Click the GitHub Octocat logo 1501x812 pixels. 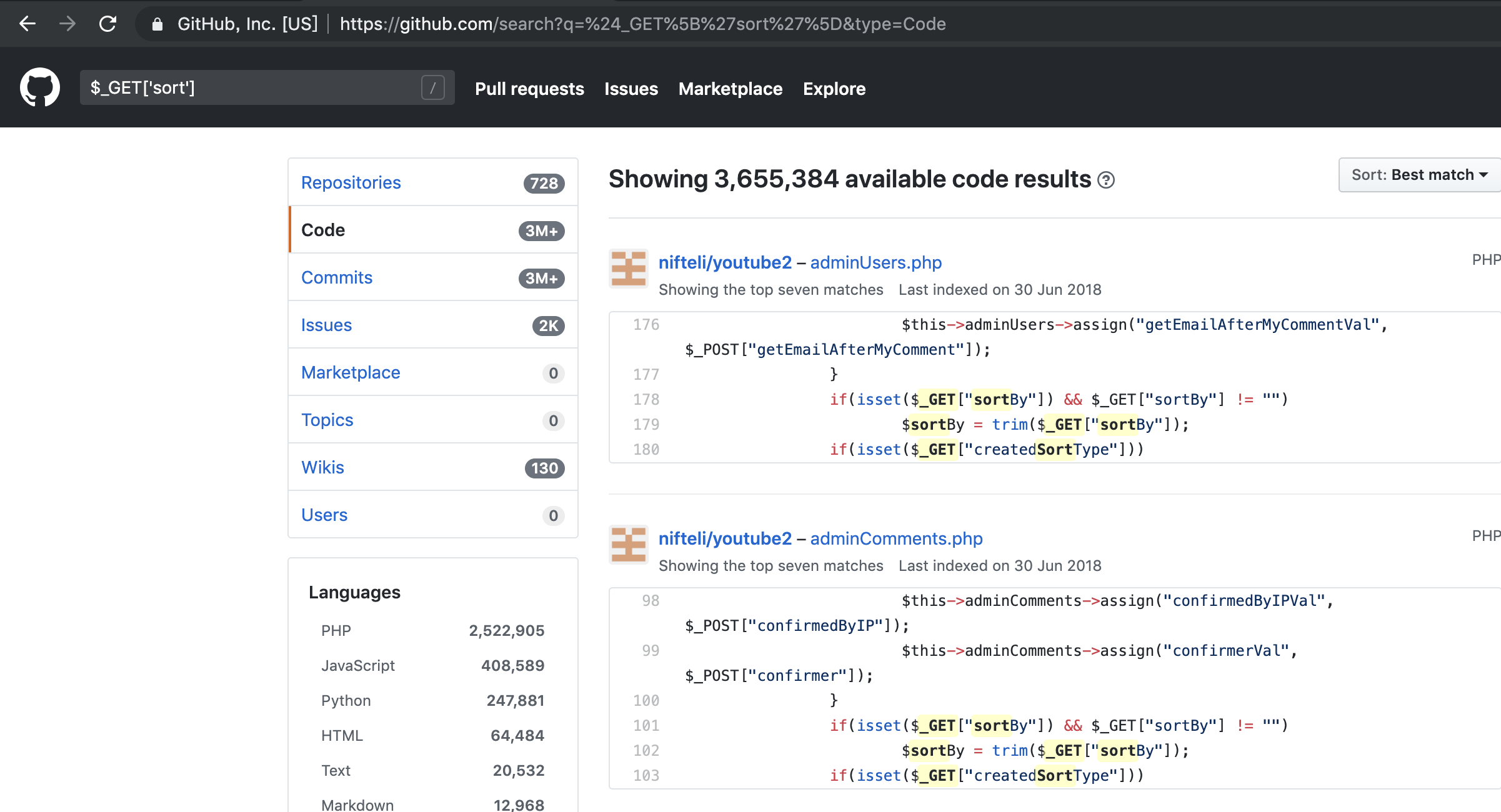click(x=40, y=87)
